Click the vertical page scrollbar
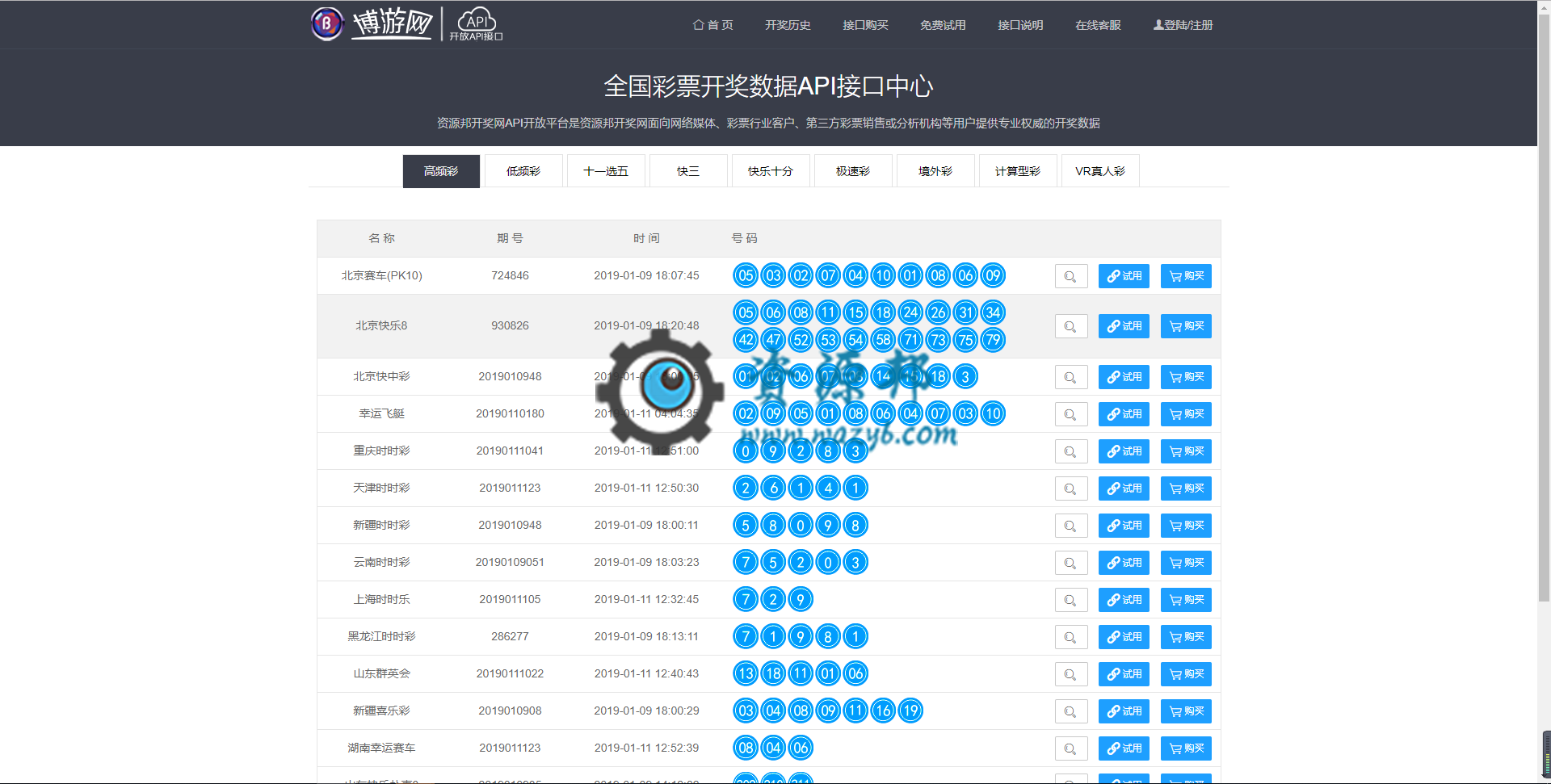Viewport: 1551px width, 784px height. (1544, 307)
